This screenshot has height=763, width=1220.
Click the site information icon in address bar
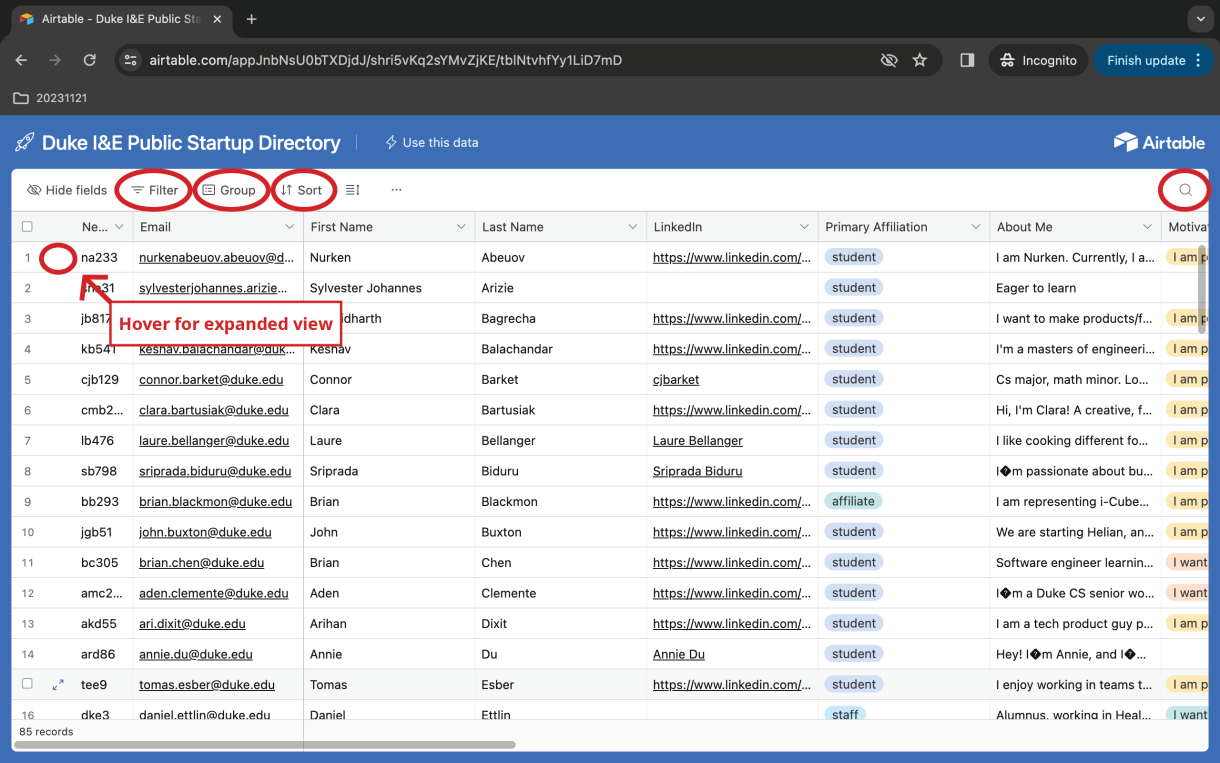coord(130,60)
